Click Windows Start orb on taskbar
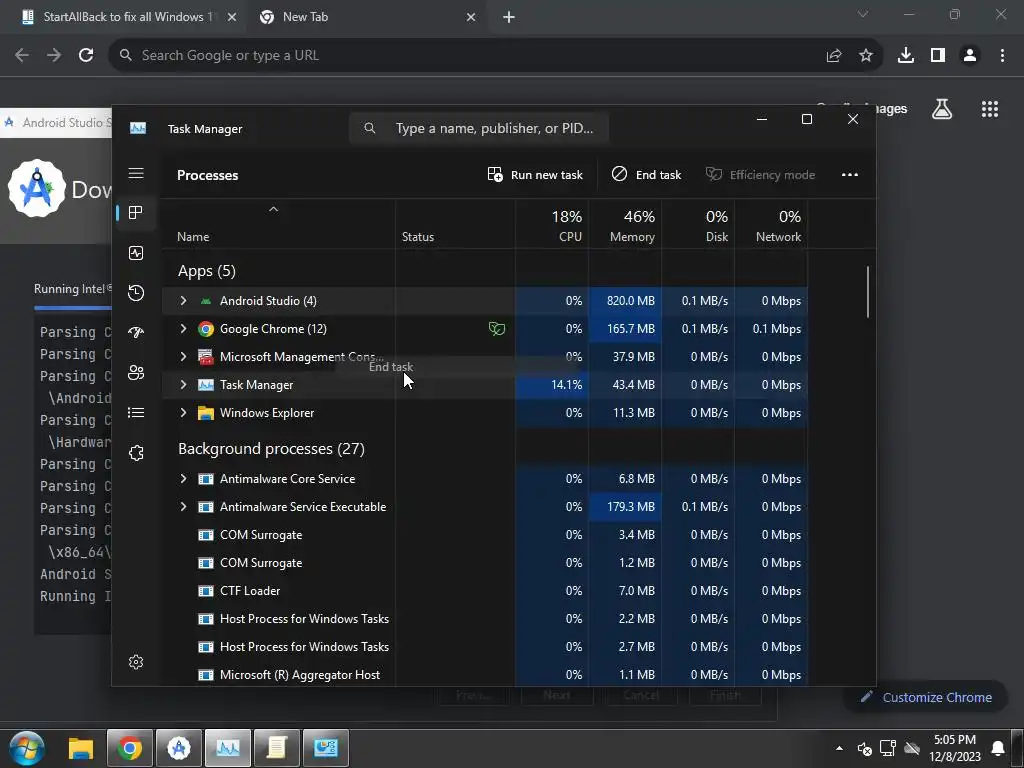Screen dimensions: 1024x768 click(x=27, y=748)
